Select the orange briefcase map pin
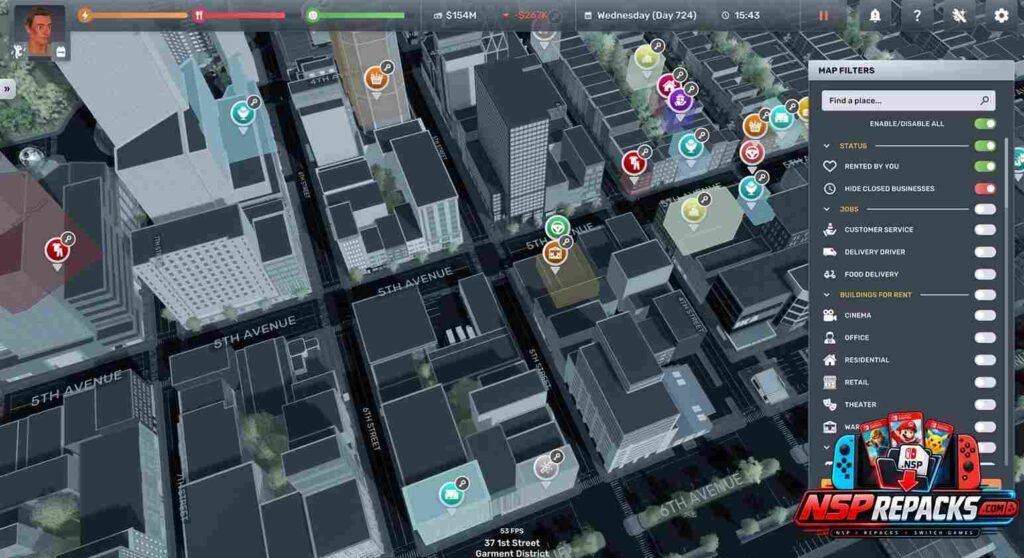This screenshot has width=1024, height=558. click(554, 252)
